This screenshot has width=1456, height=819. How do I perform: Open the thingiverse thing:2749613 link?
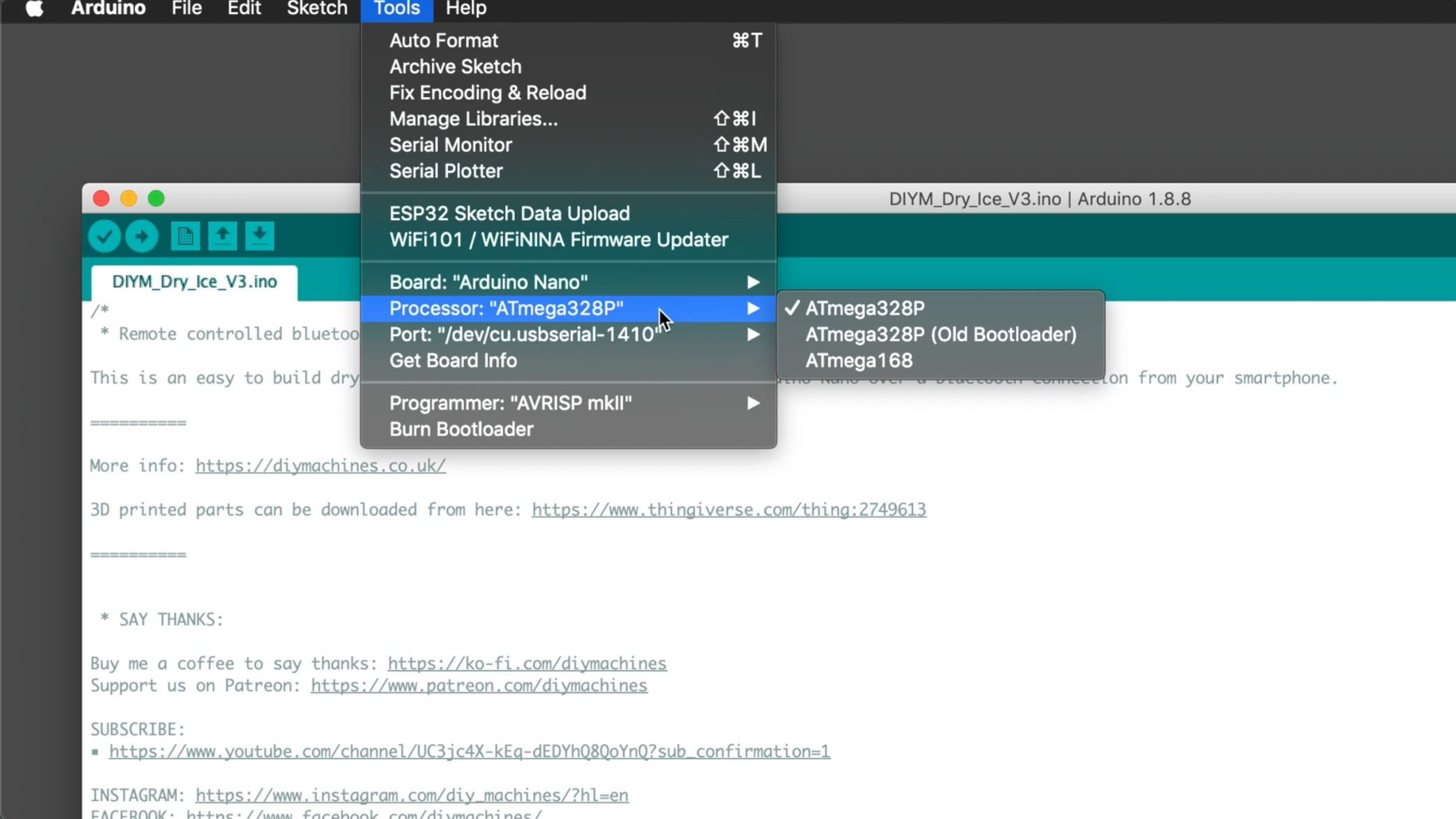(x=729, y=510)
